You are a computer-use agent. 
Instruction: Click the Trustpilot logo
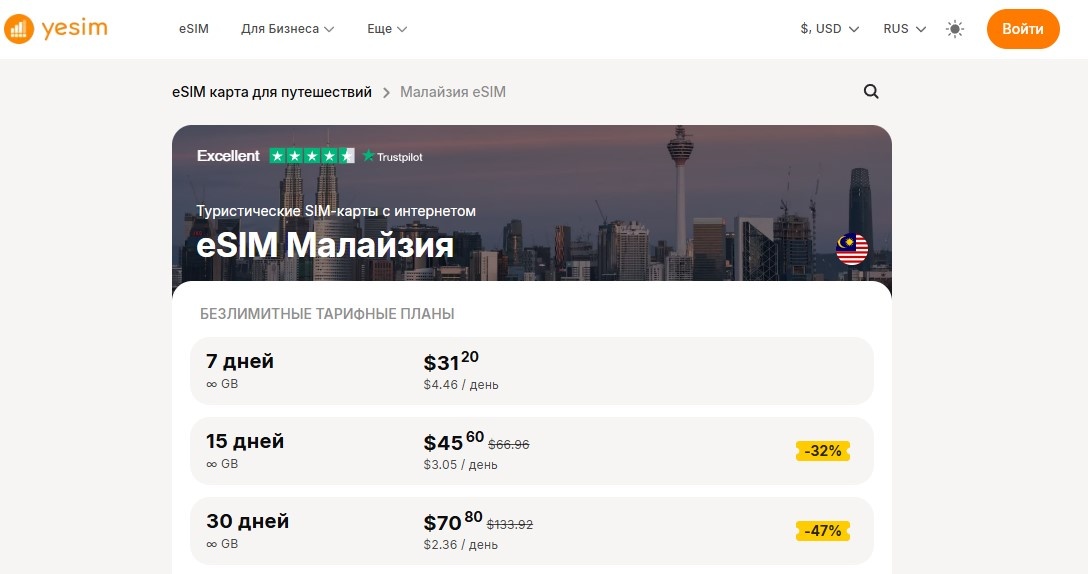392,156
